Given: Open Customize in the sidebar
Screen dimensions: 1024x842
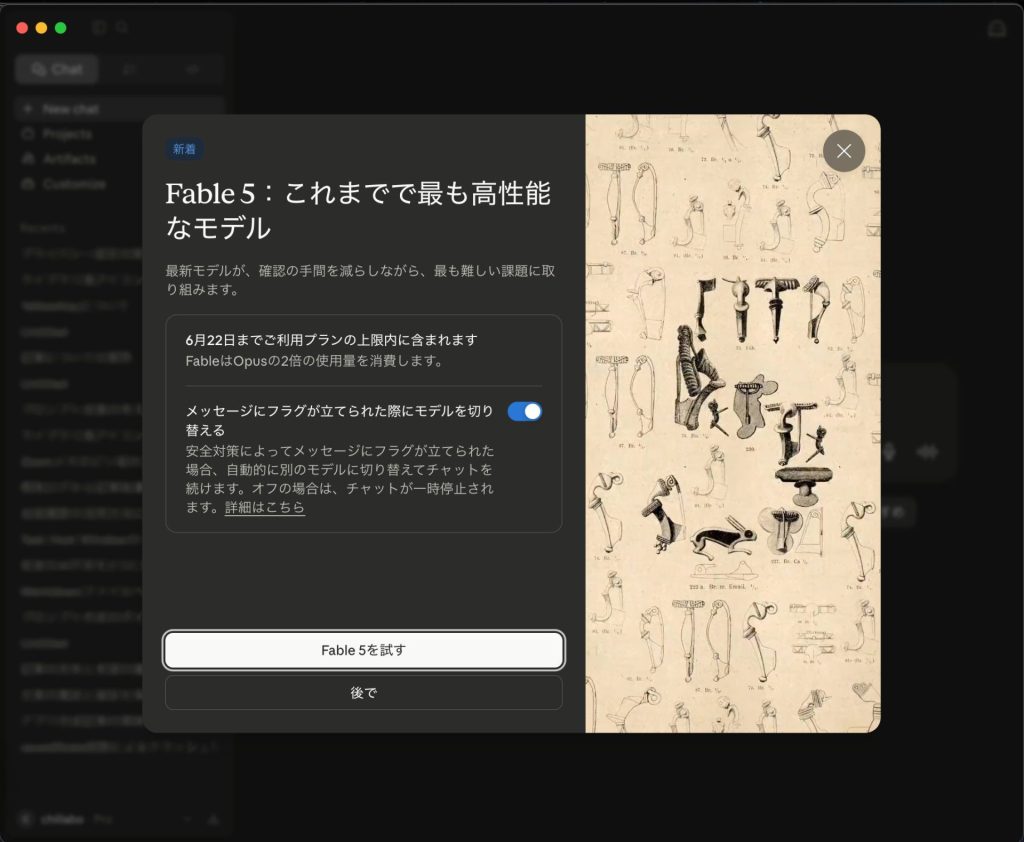Looking at the screenshot, I should (73, 184).
